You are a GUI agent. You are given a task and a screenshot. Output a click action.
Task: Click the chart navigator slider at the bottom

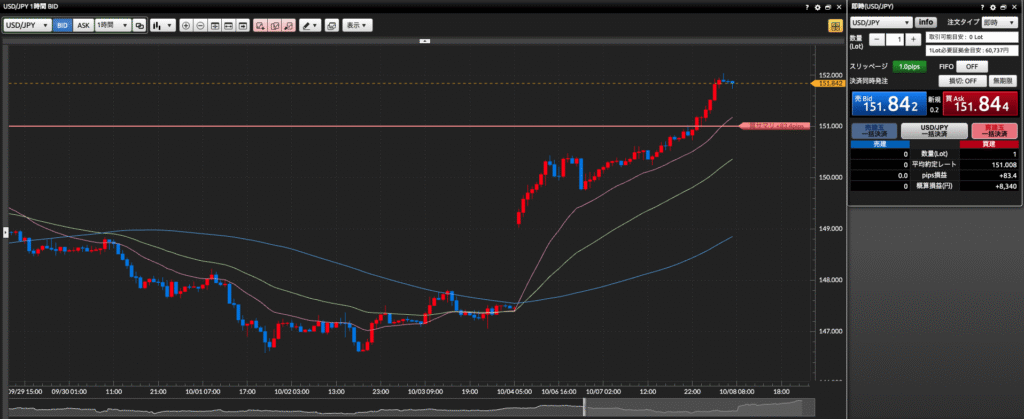click(x=585, y=407)
